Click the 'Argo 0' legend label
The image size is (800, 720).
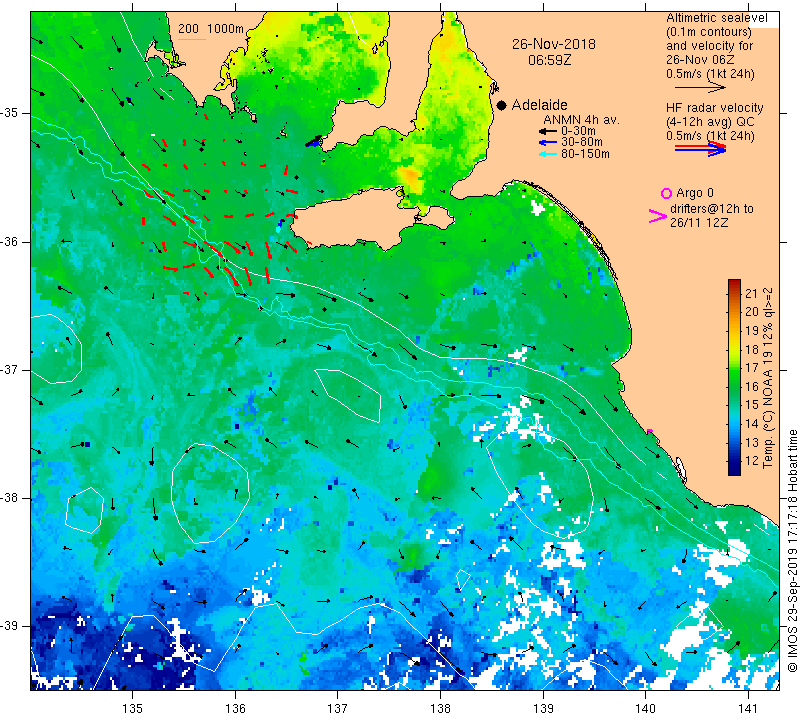[694, 193]
